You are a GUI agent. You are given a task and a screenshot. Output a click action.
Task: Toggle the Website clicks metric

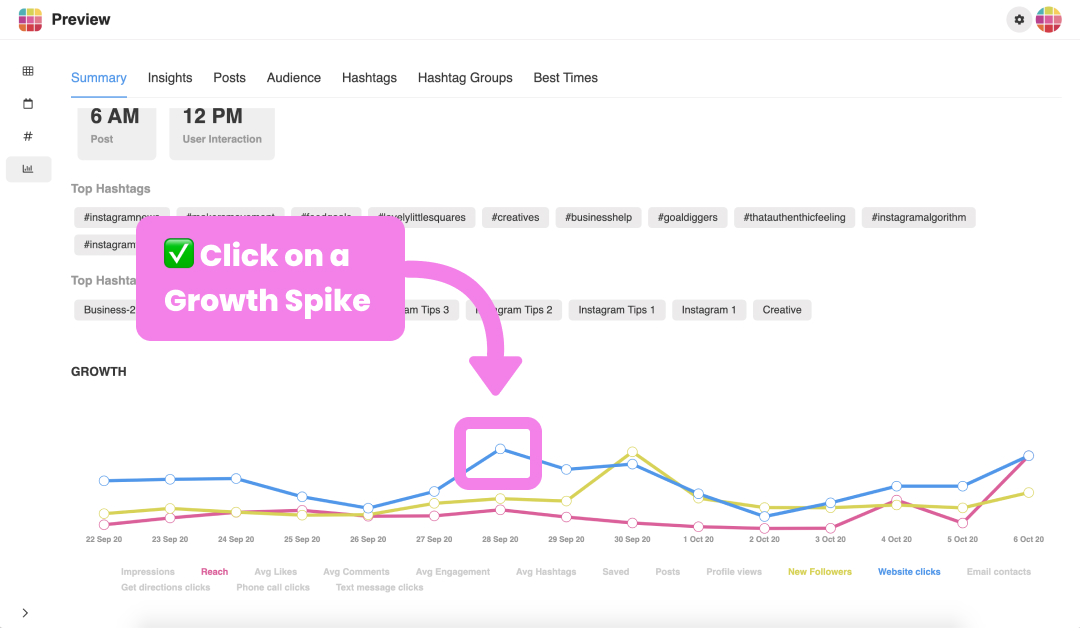click(x=909, y=572)
